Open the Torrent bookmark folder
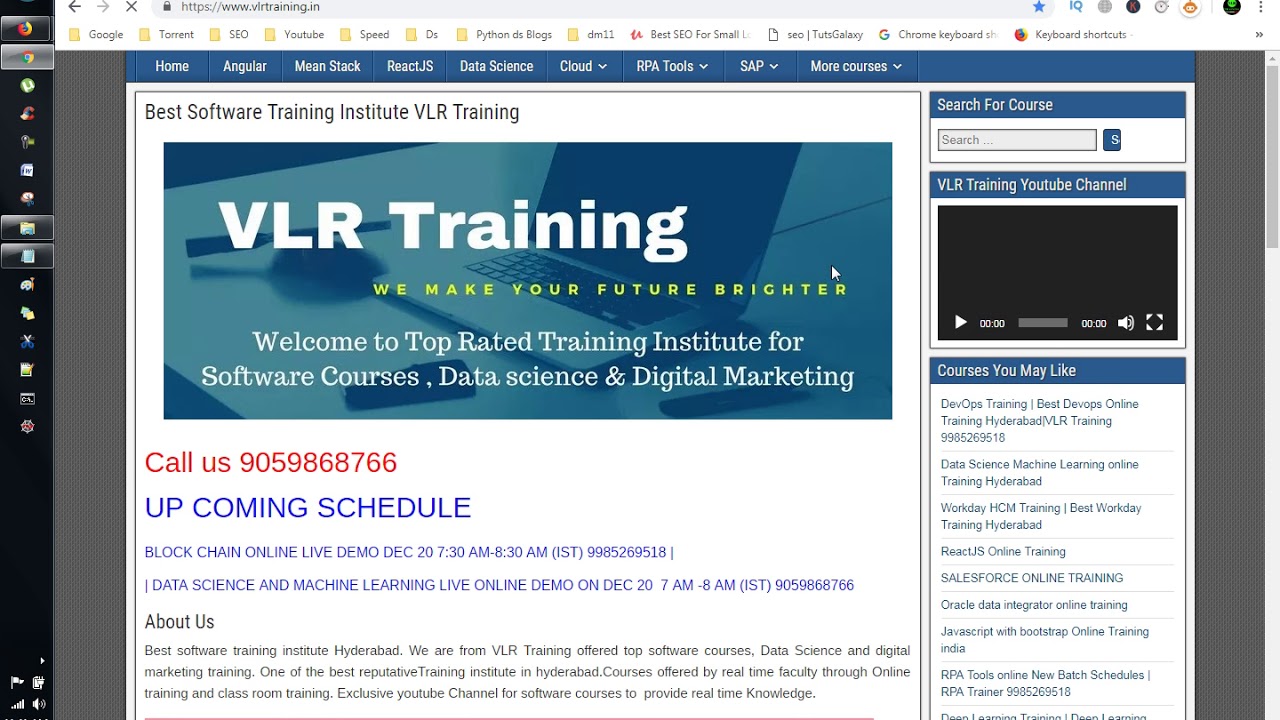The width and height of the screenshot is (1280, 720). coord(166,34)
